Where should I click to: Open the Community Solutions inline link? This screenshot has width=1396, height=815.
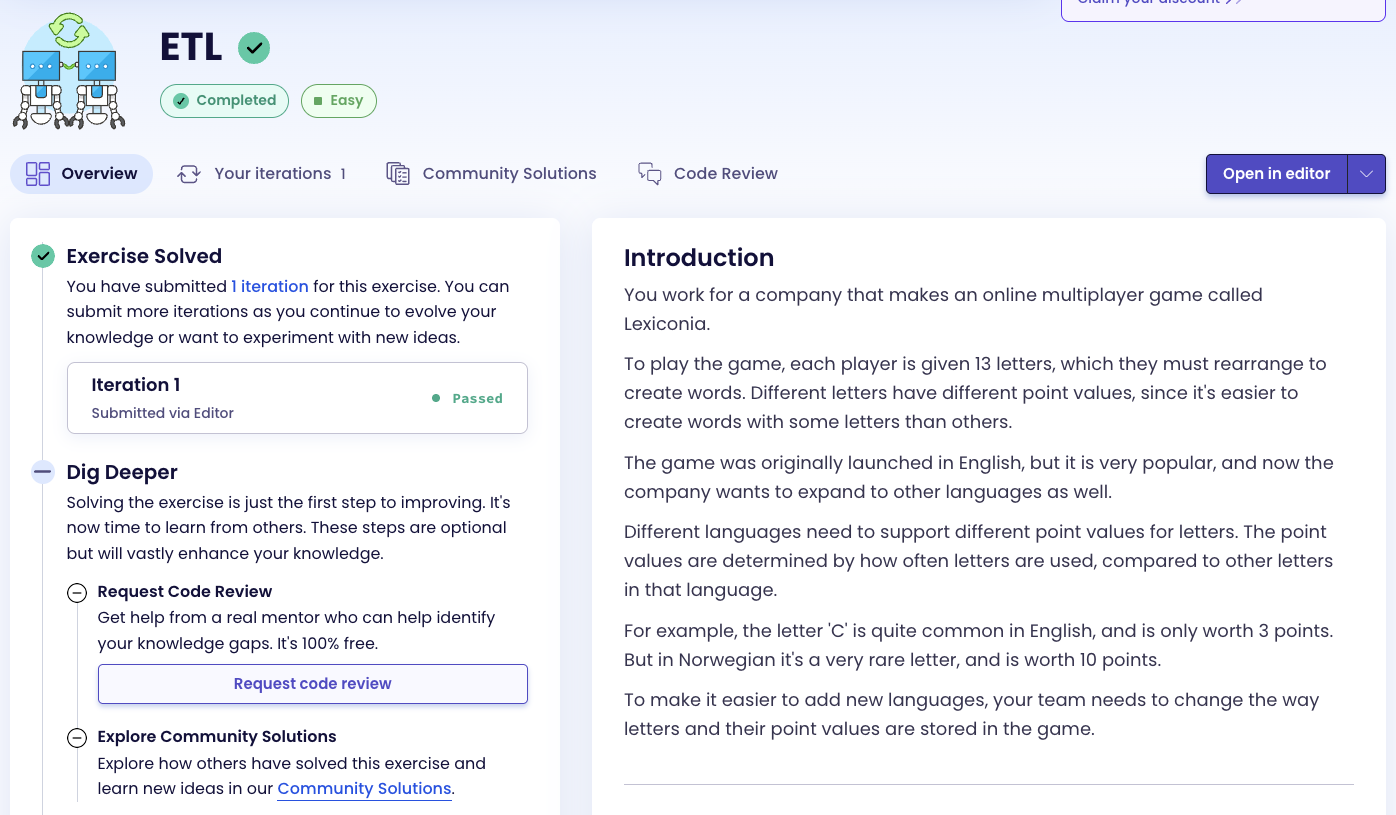[x=364, y=789]
